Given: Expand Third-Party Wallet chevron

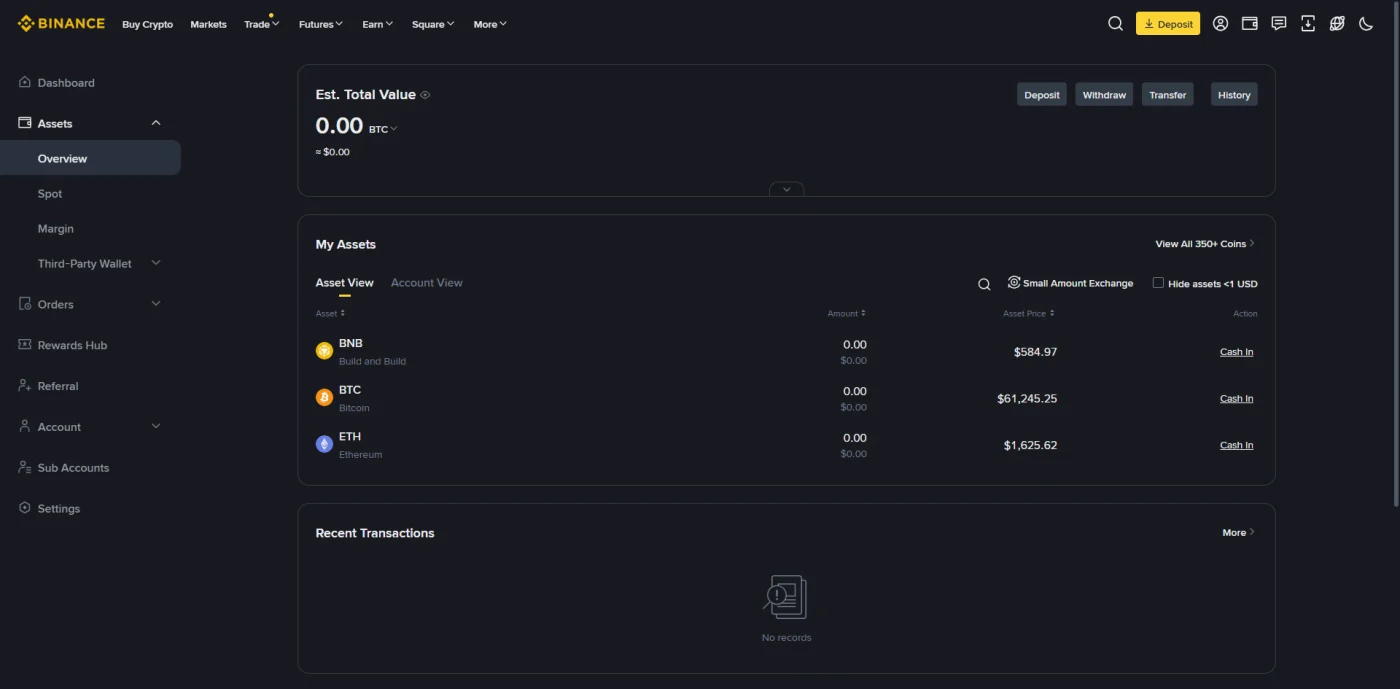Looking at the screenshot, I should [x=155, y=263].
